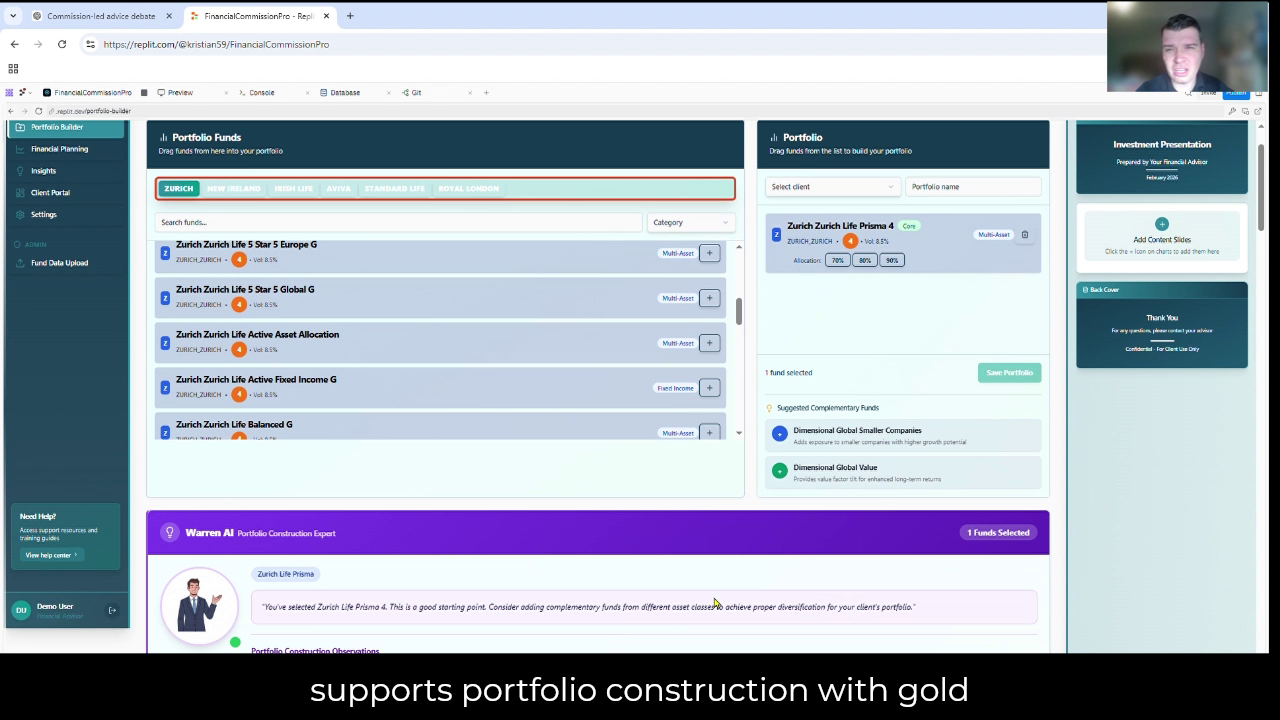Open the Category dropdown filter
The image size is (1280, 720).
point(691,222)
